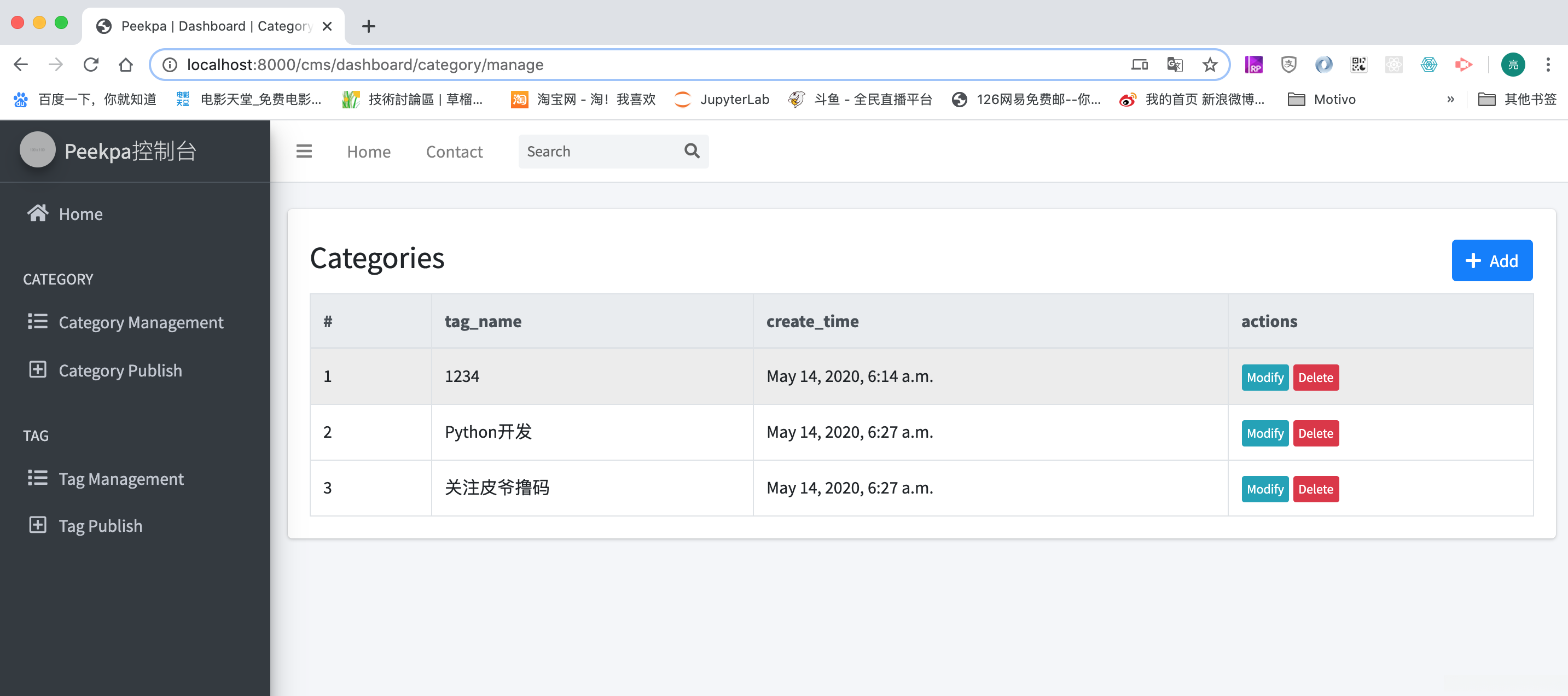Image resolution: width=1568 pixels, height=696 pixels.
Task: Open Category Management in sidebar
Action: tap(141, 322)
